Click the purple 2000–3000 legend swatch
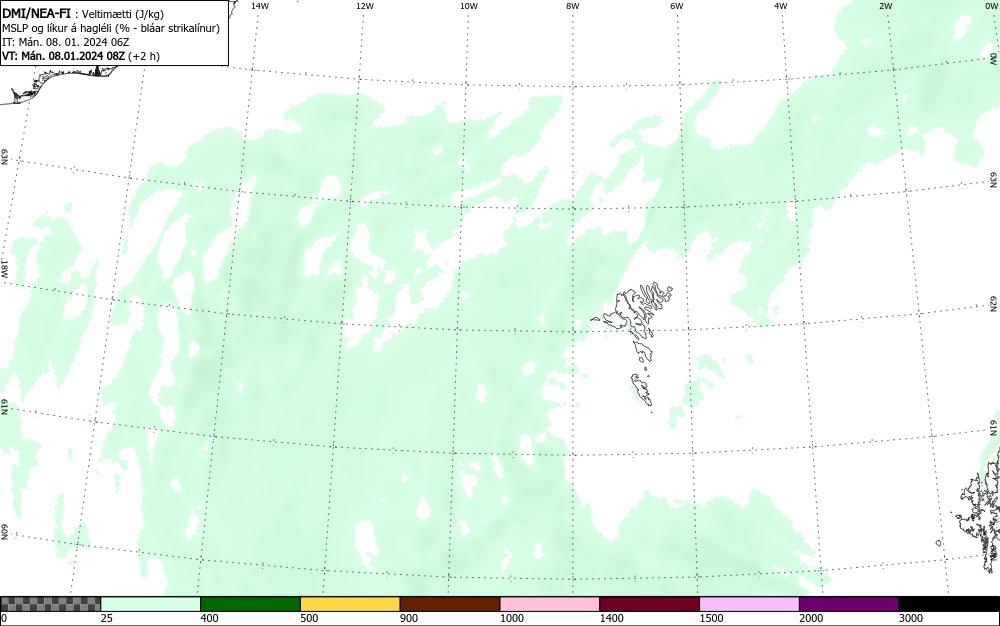Screen dimensions: 1000x626 pyautogui.click(x=849, y=604)
